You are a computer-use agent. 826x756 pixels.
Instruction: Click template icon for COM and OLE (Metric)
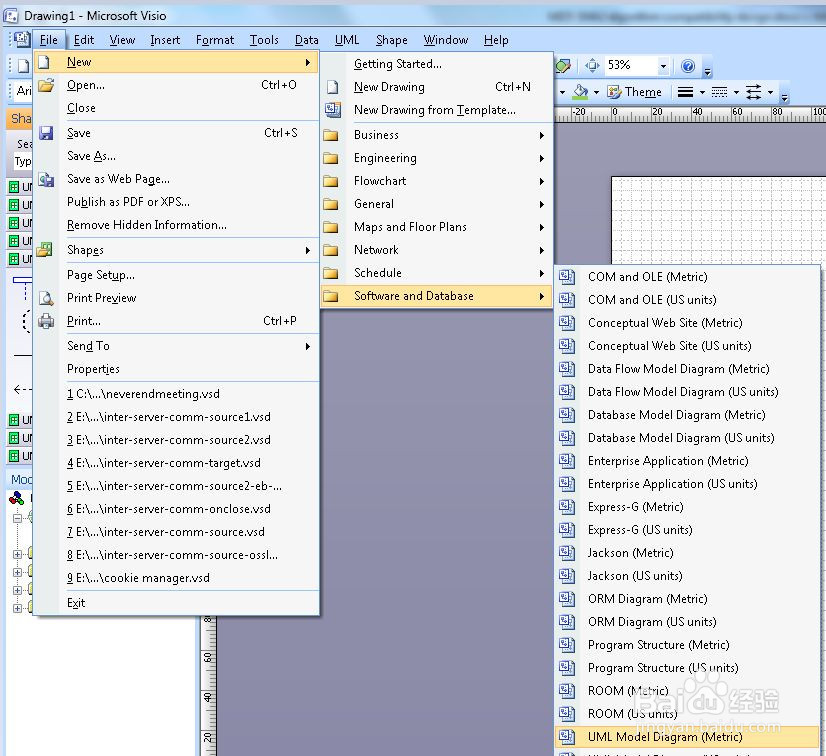[x=567, y=277]
